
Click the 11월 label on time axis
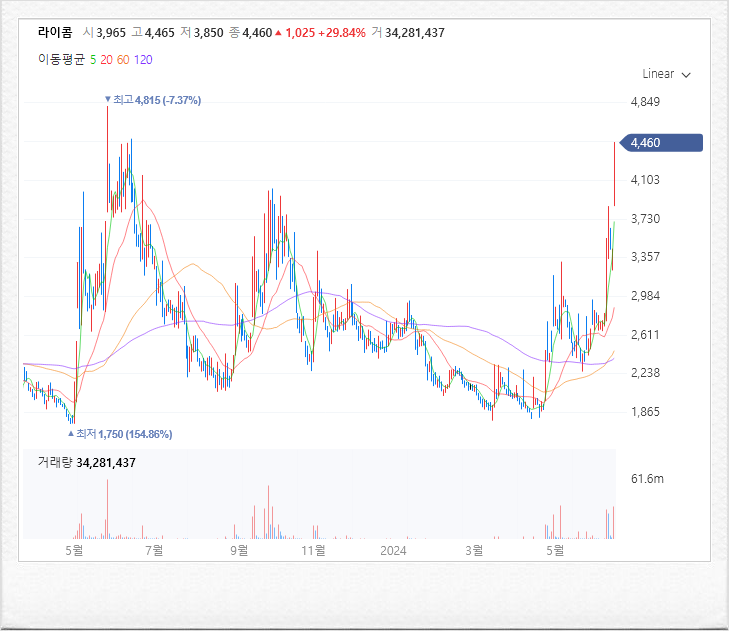point(313,551)
